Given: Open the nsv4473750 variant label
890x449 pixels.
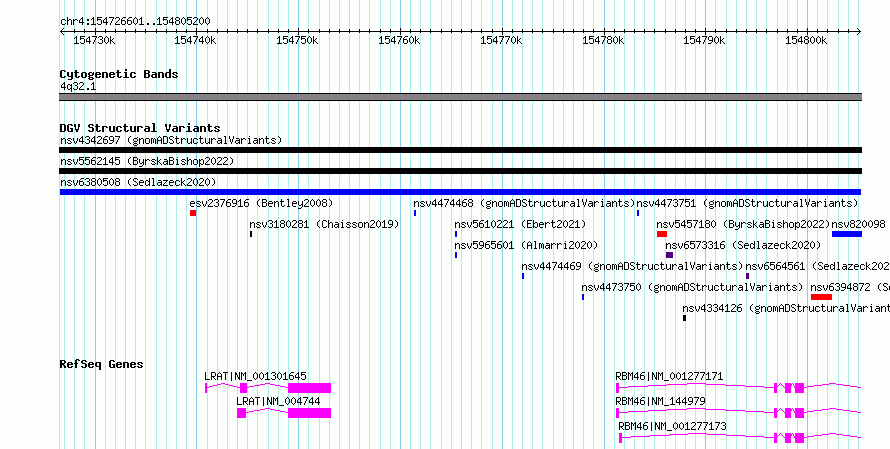Looking at the screenshot, I should coord(692,287).
